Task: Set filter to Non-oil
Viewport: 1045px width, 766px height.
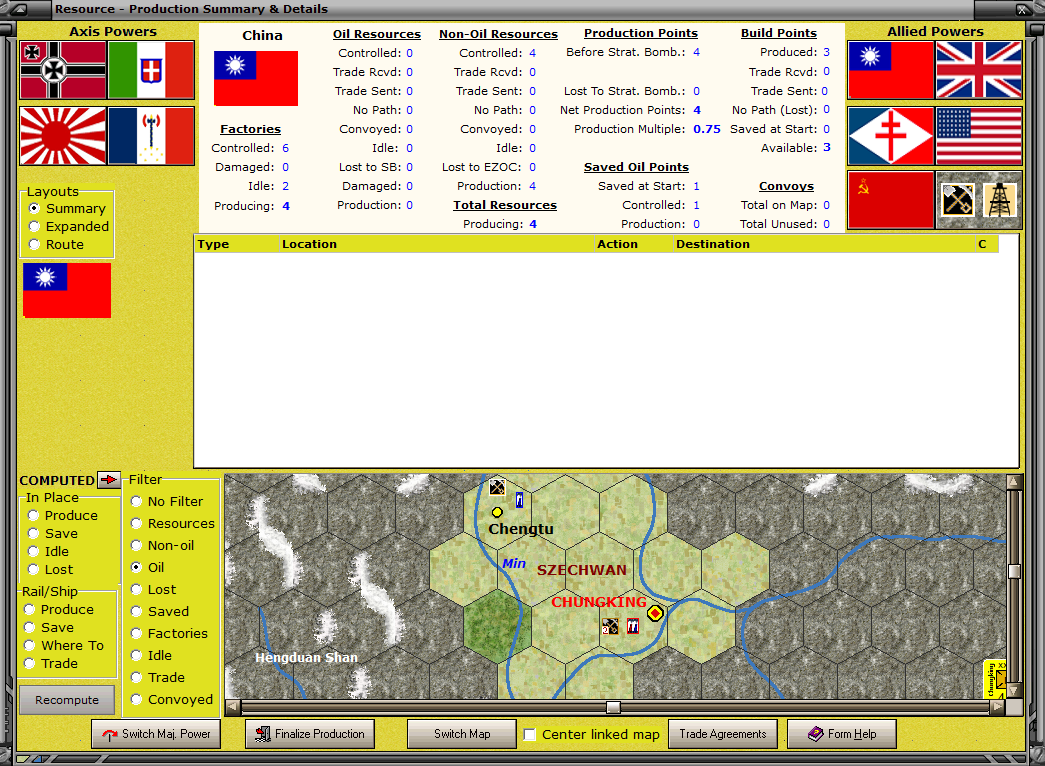Action: pos(163,545)
